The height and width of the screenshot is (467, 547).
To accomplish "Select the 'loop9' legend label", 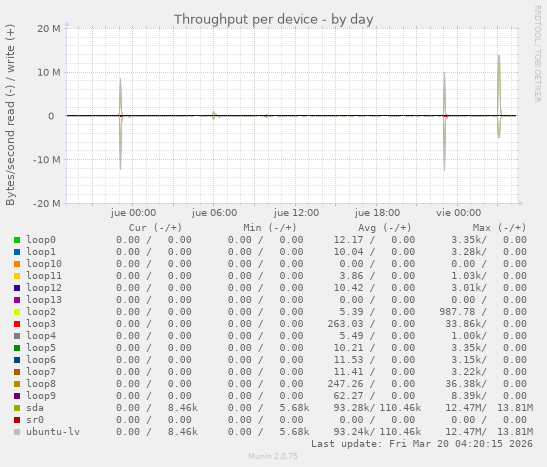I will tap(41, 396).
